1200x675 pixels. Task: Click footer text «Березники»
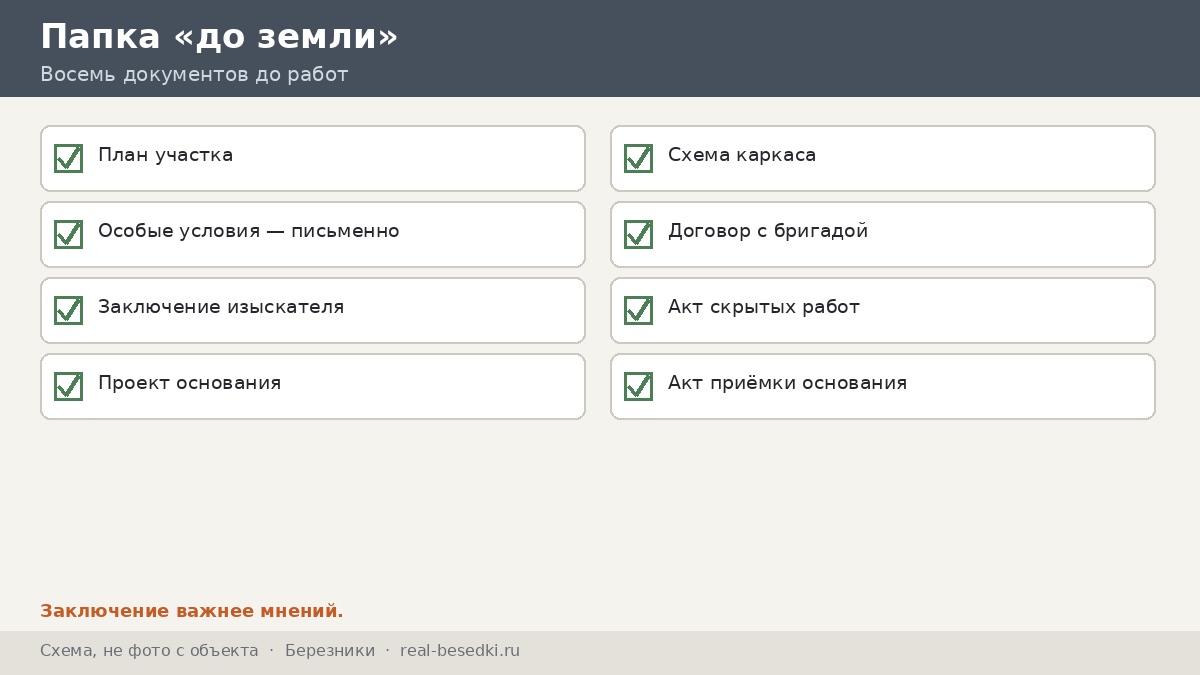(330, 651)
